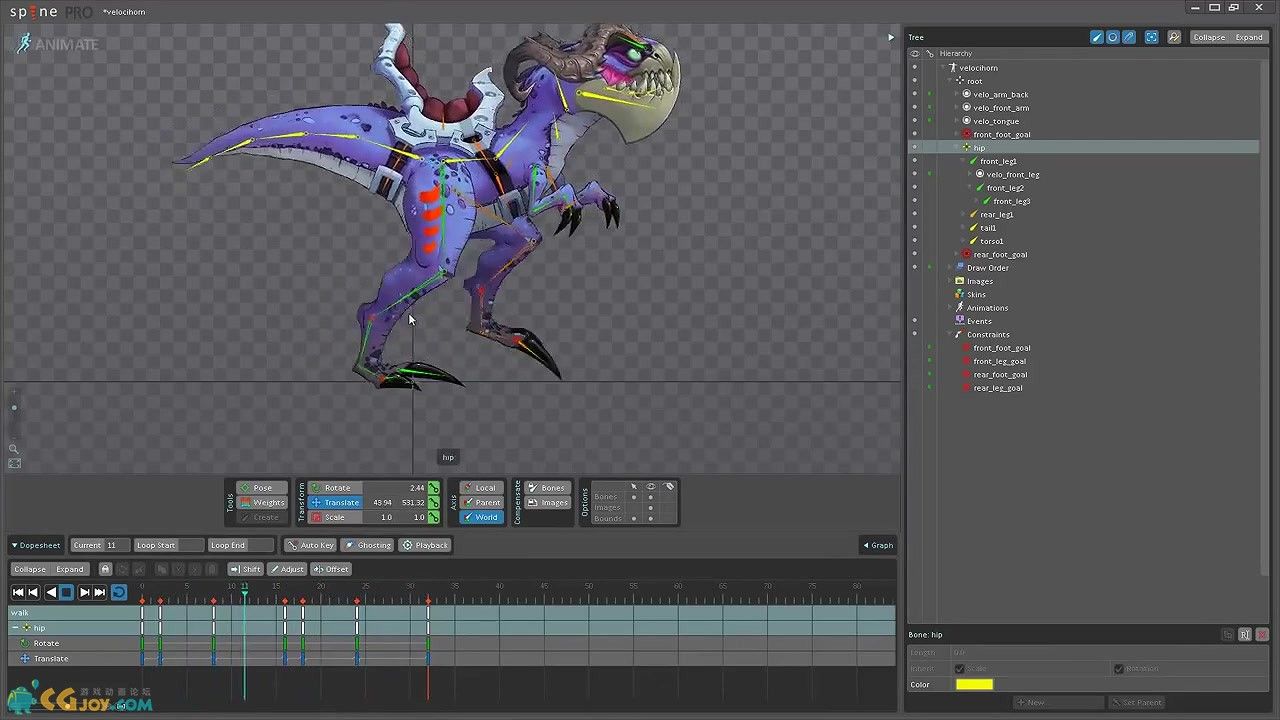
Task: Click the focus selection icon in the Tree header
Action: 1152,37
